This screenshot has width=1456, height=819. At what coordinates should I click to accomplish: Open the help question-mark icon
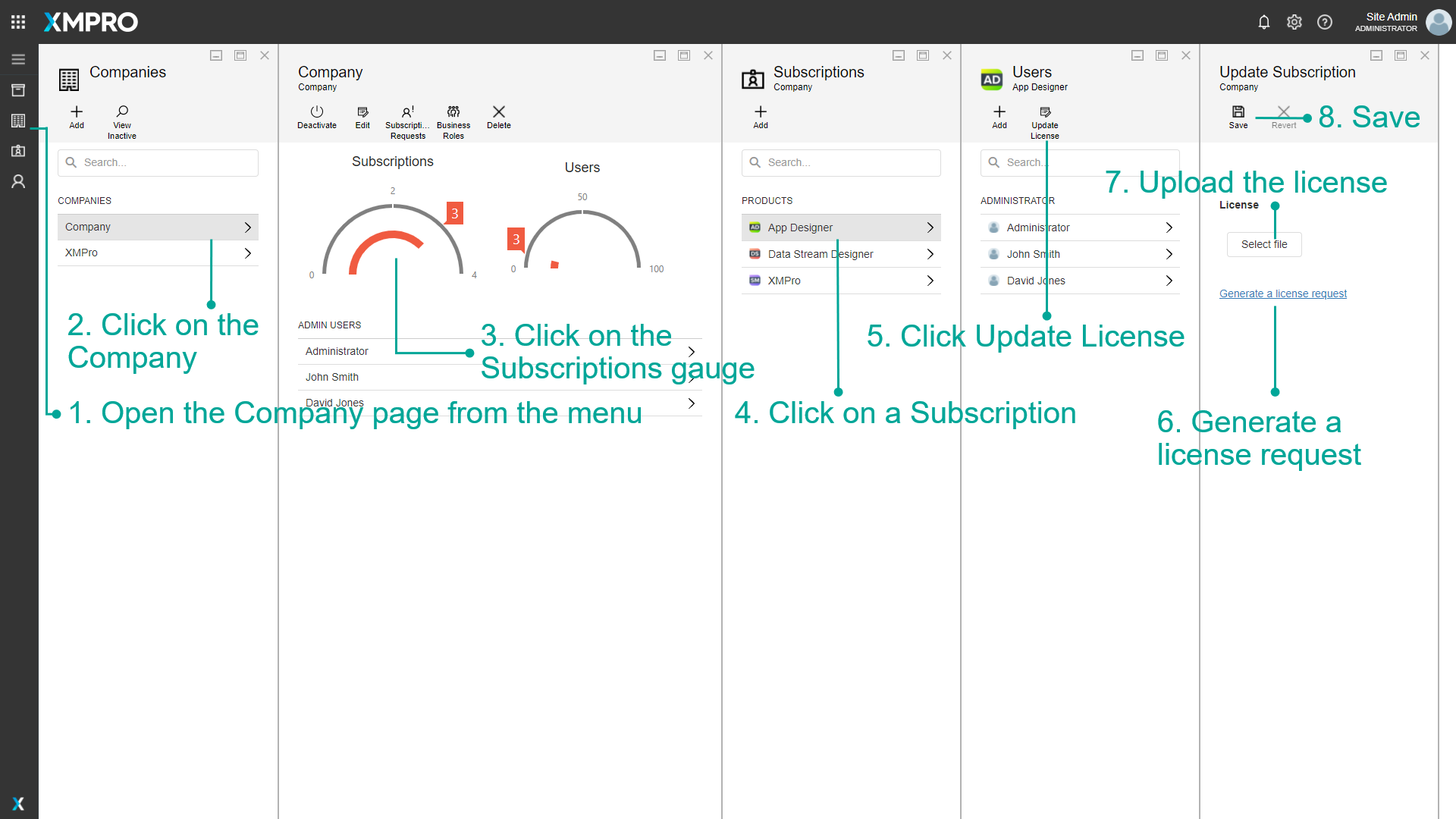coord(1325,22)
